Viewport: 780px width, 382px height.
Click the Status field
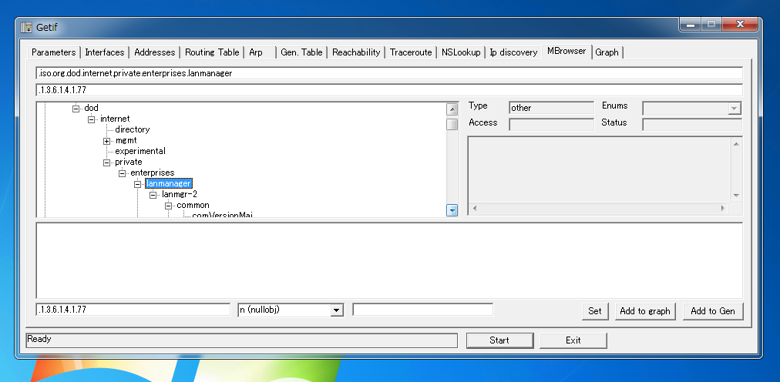[x=692, y=124]
